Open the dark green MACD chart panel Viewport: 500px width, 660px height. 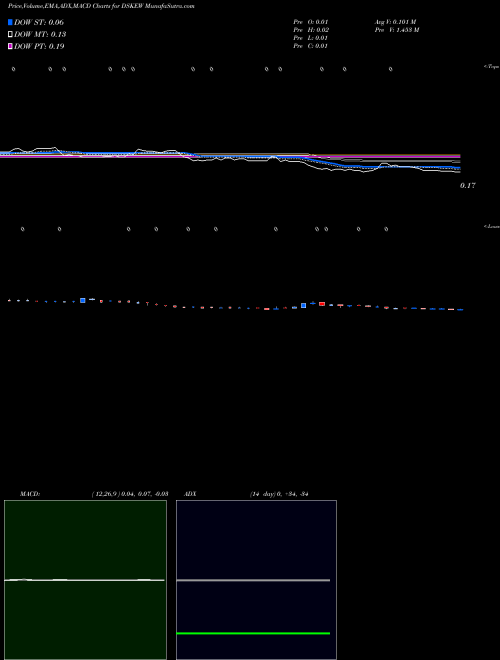[x=85, y=580]
